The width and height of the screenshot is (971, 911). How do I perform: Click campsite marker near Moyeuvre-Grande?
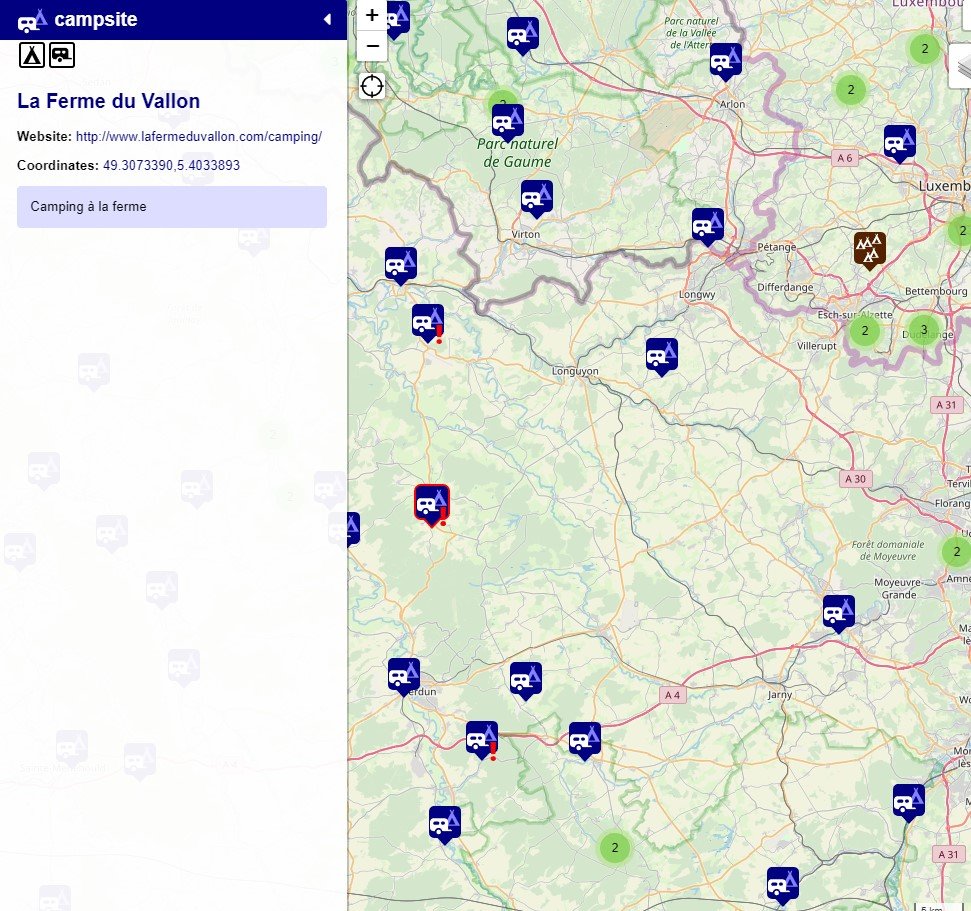point(838,612)
